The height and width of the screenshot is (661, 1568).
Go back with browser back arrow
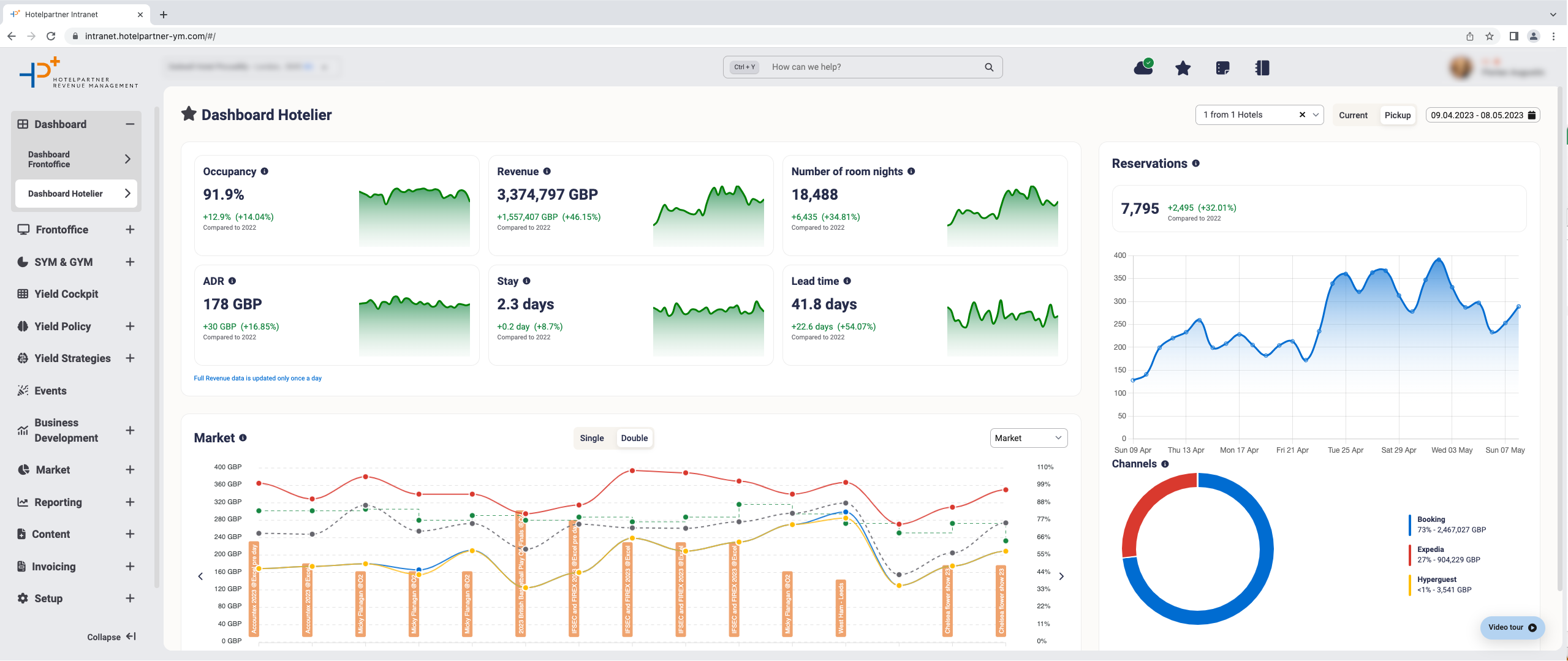(12, 36)
